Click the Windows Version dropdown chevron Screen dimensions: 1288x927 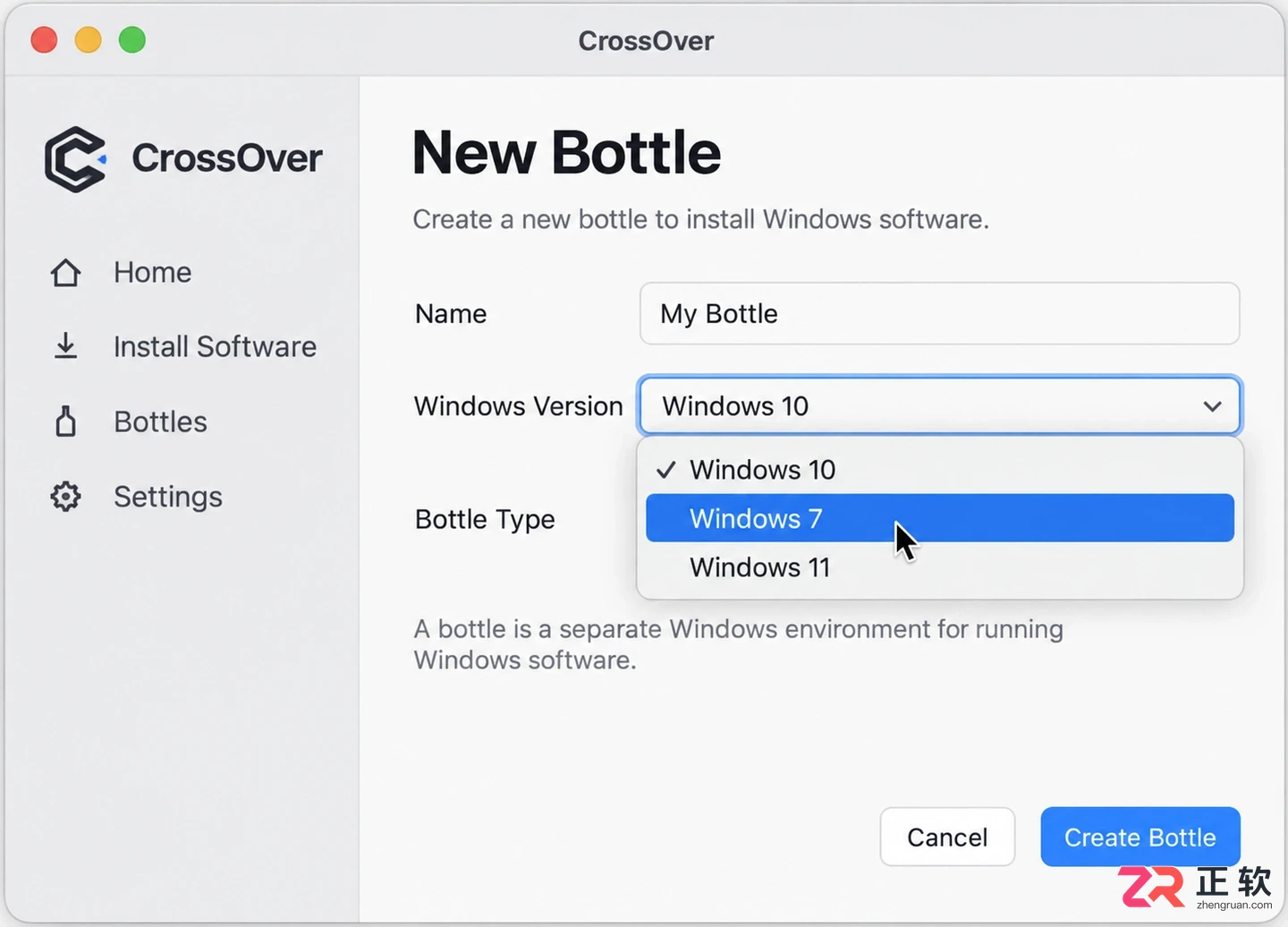coord(1212,406)
